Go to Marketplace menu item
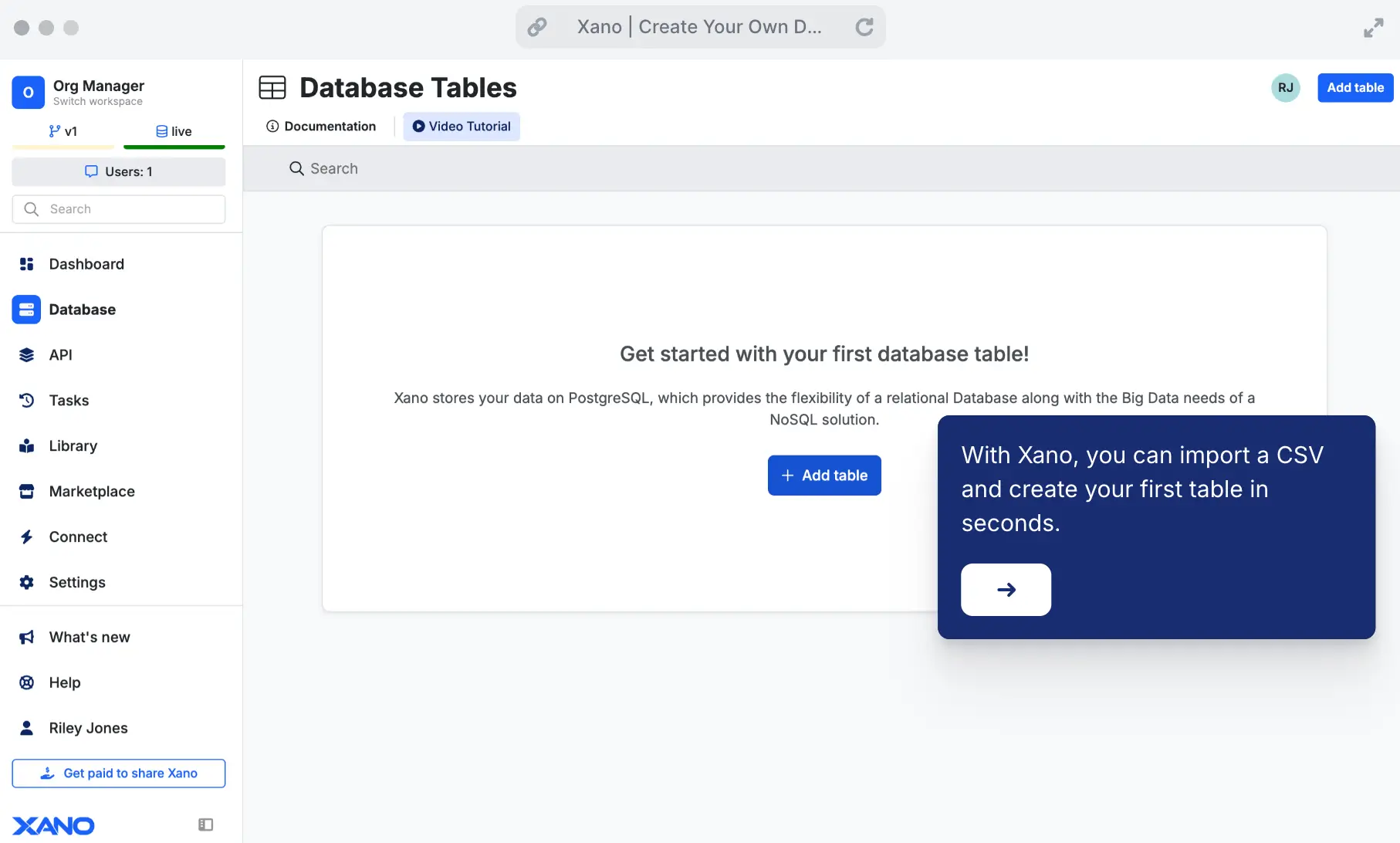The height and width of the screenshot is (843, 1400). point(92,492)
